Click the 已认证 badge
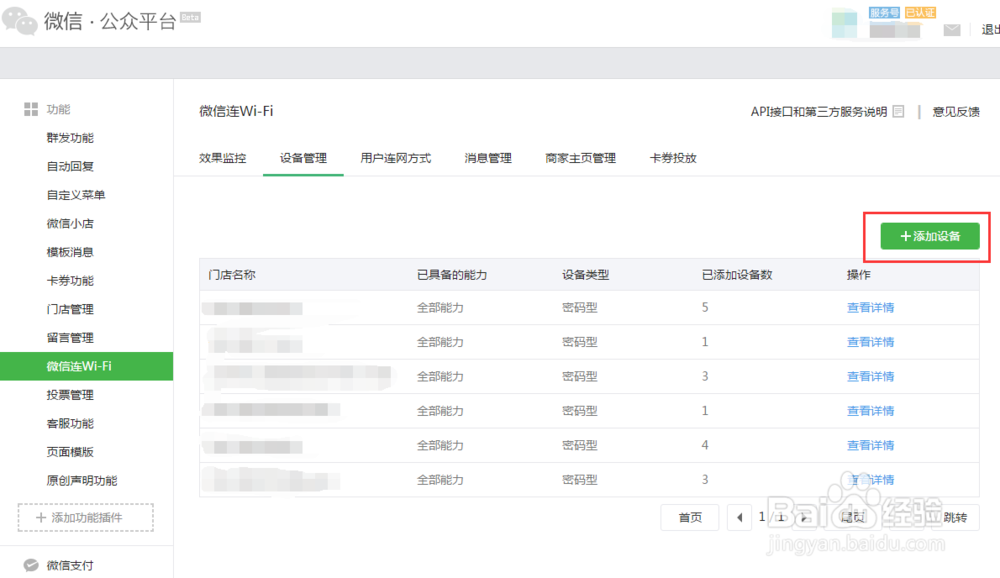The image size is (1000, 578). click(x=920, y=13)
